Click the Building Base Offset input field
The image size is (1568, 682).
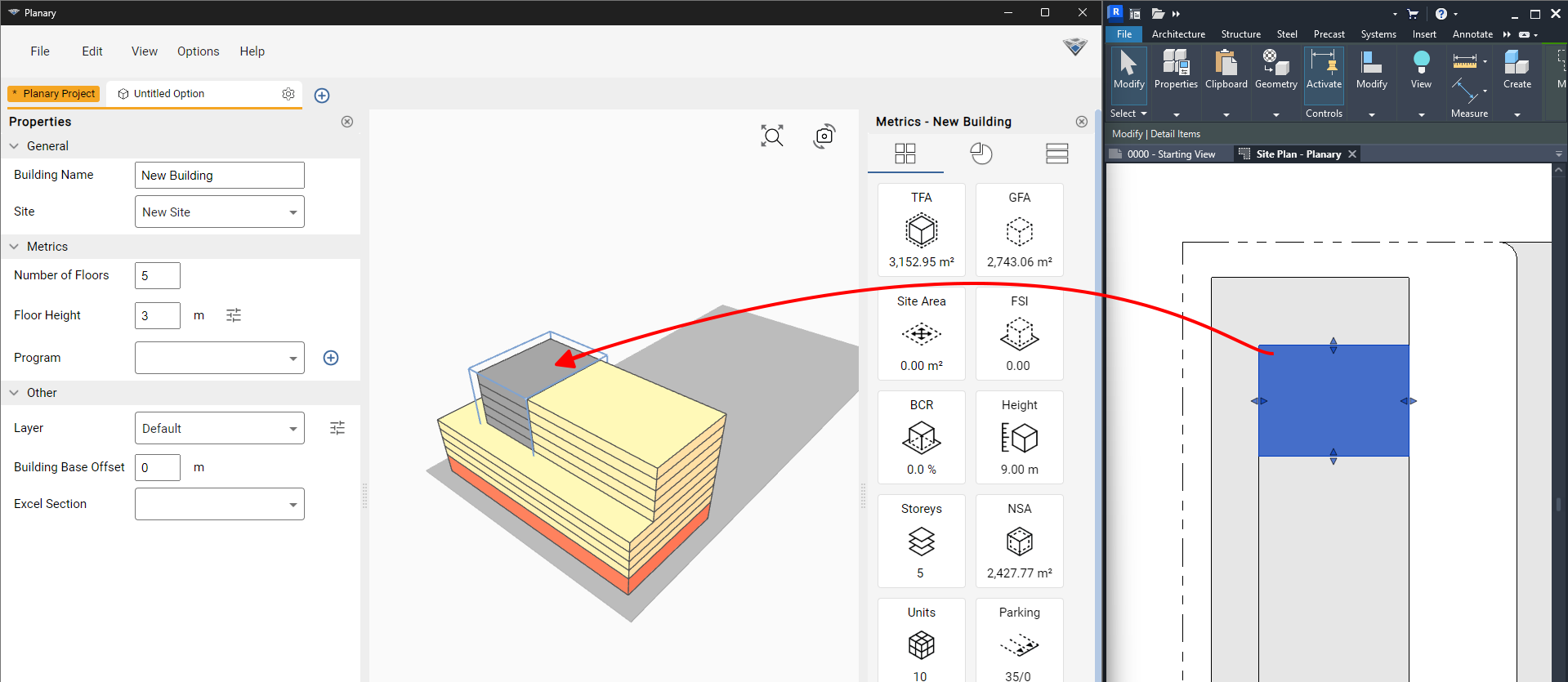[x=158, y=467]
